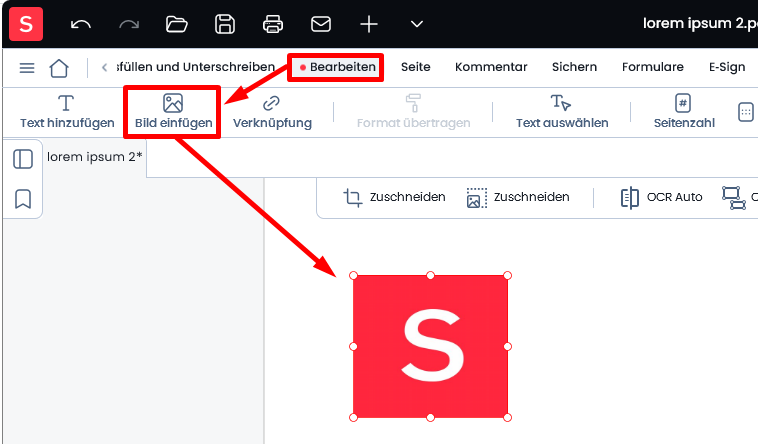Screen dimensions: 758x444
Task: Undo the last action
Action: click(80, 24)
